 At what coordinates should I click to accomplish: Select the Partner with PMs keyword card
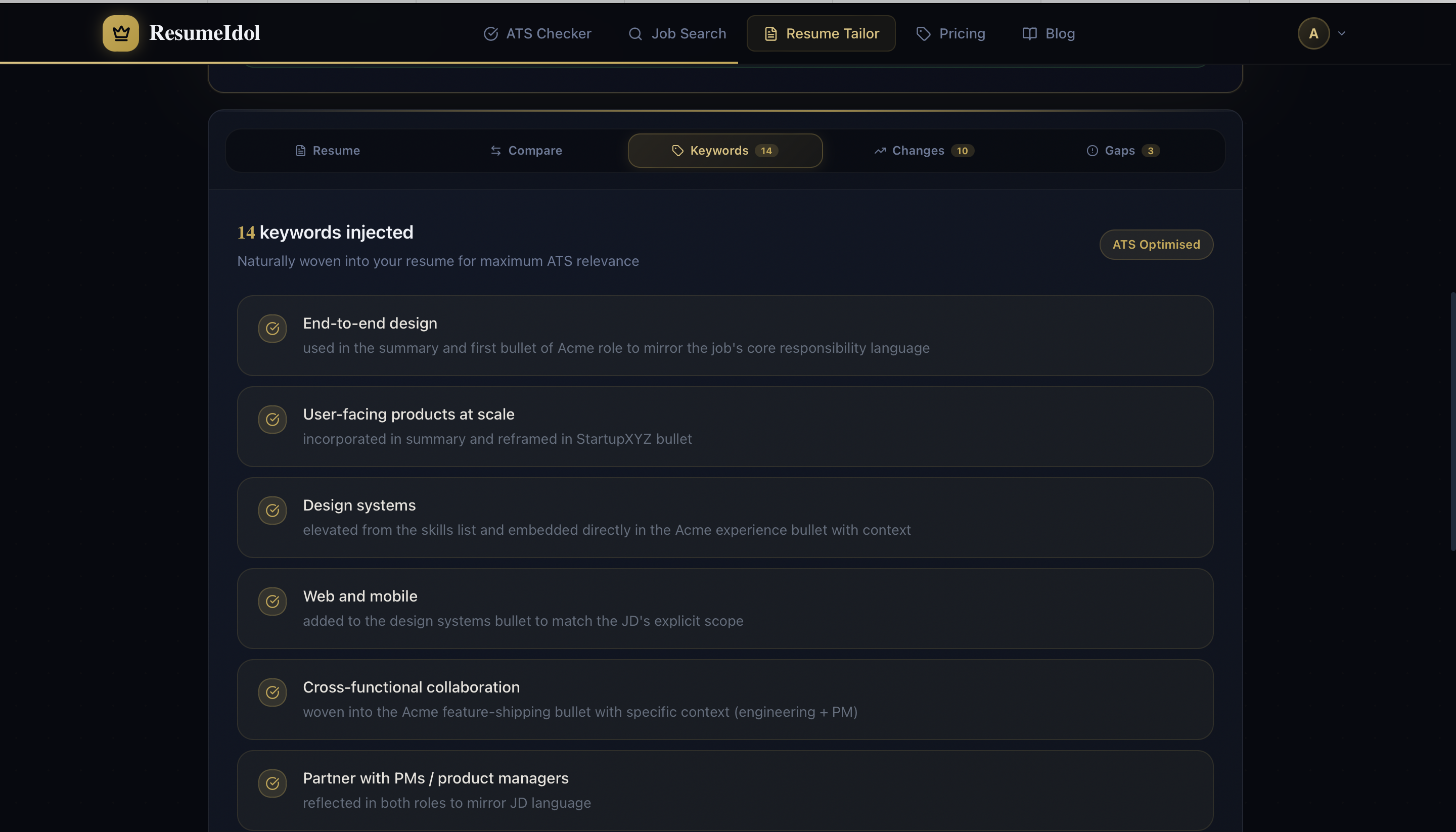click(x=724, y=790)
